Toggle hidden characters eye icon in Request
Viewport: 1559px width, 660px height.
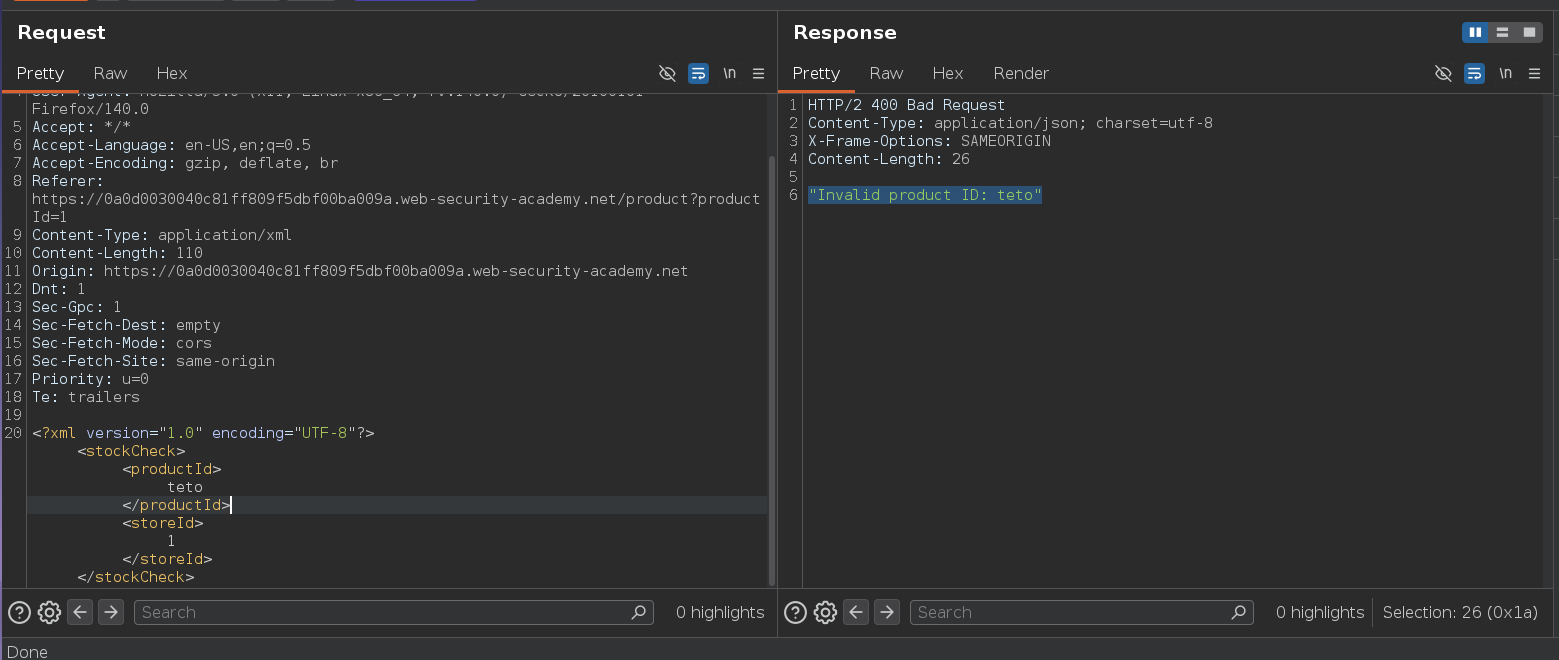click(667, 73)
